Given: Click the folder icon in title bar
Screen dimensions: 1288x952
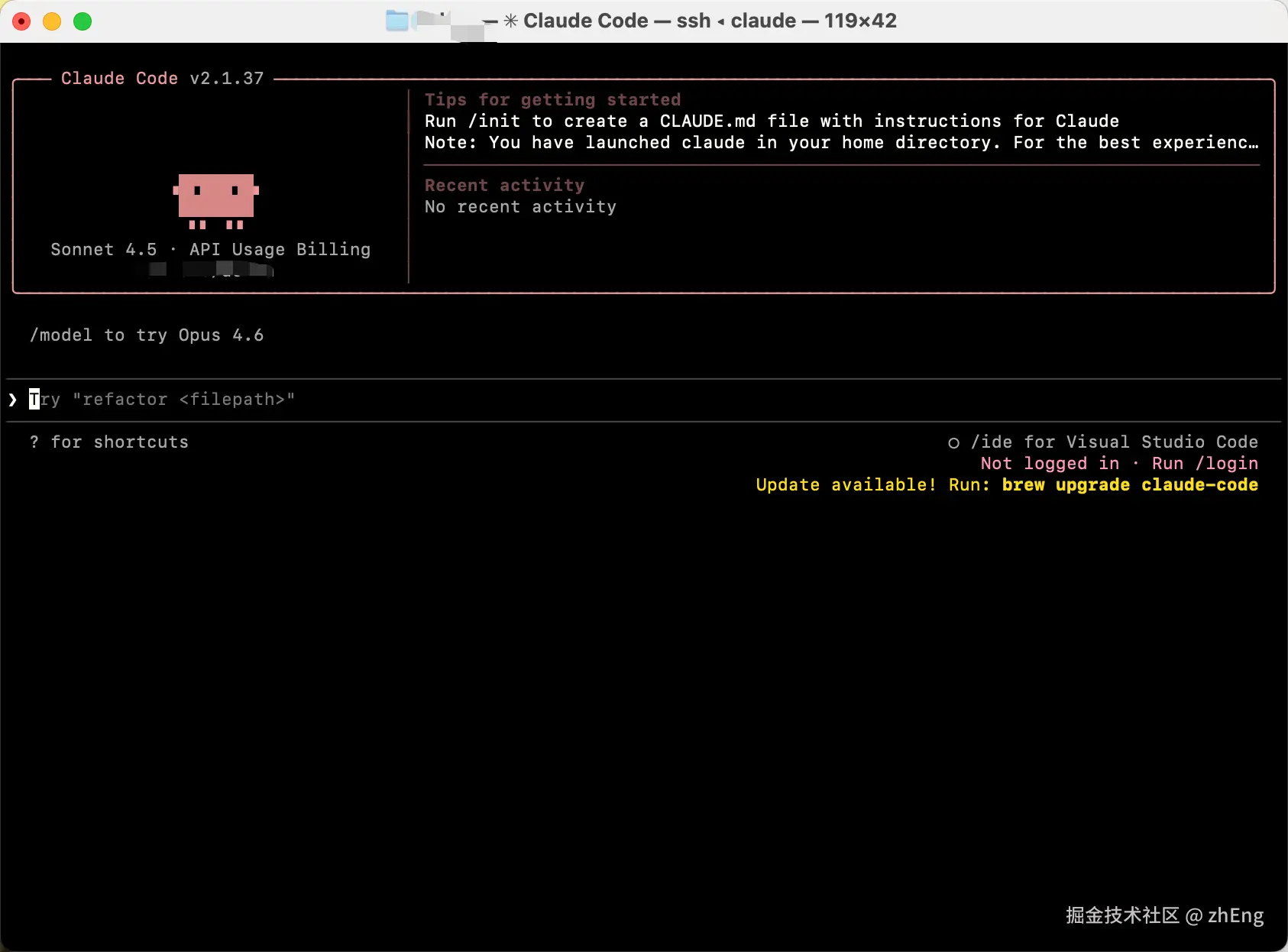Looking at the screenshot, I should 396,21.
